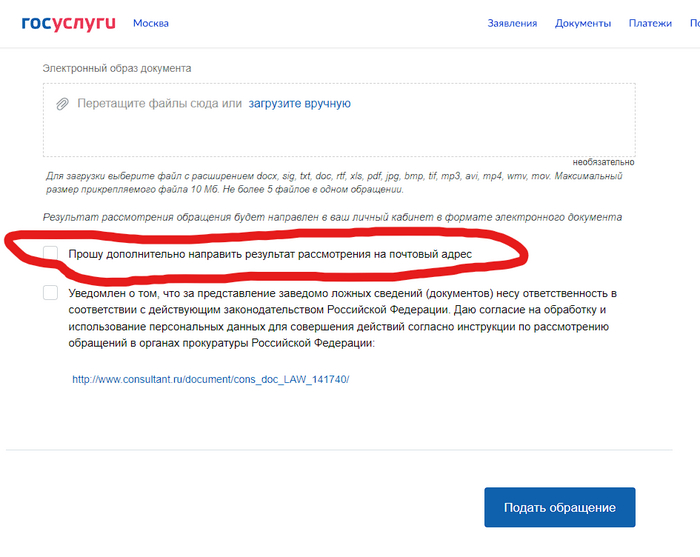The image size is (700, 557).
Task: Open the cut-off menu item after Платежи
Action: point(695,23)
